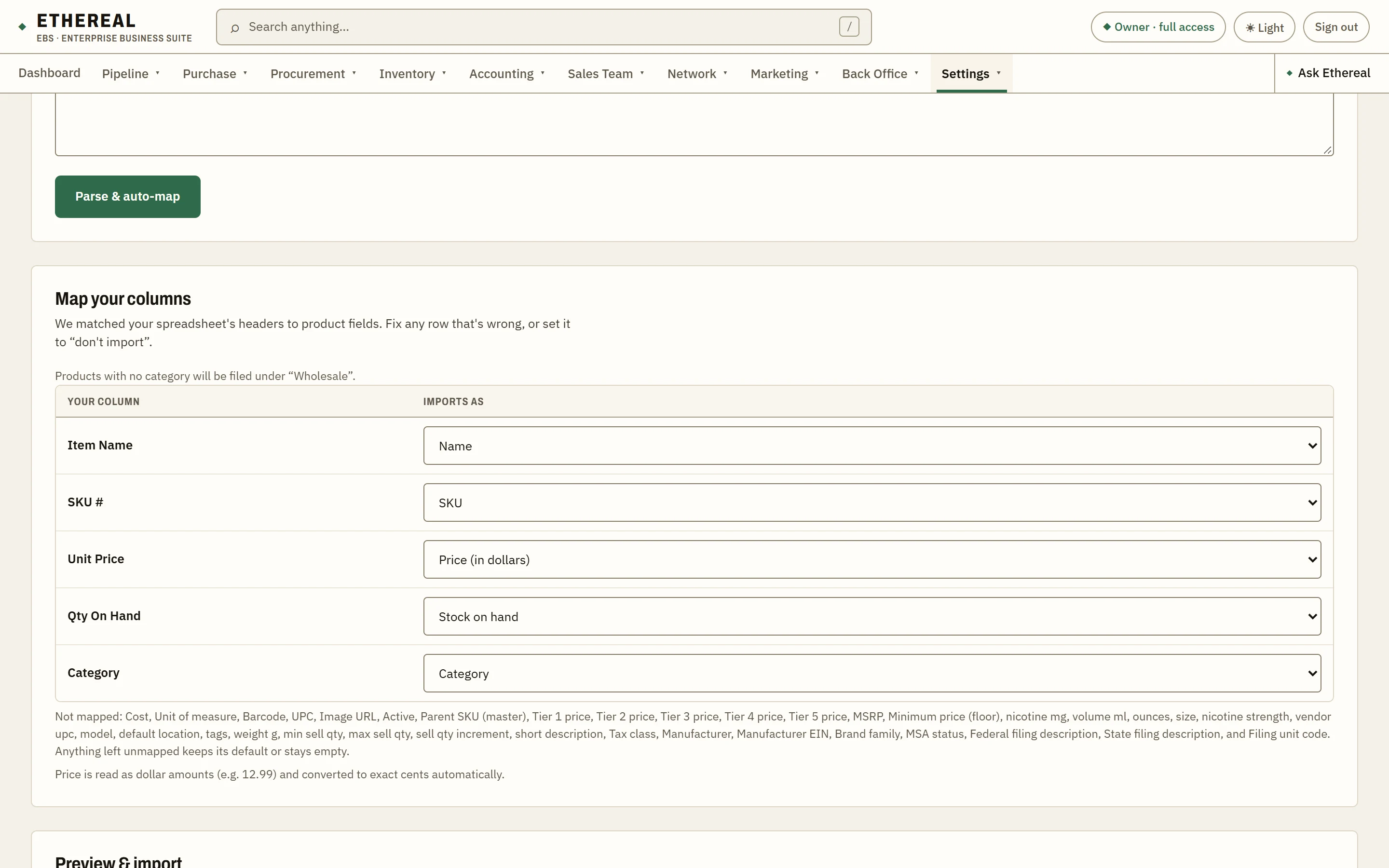This screenshot has height=868, width=1389.
Task: Click the Item Name row label
Action: 100,445
